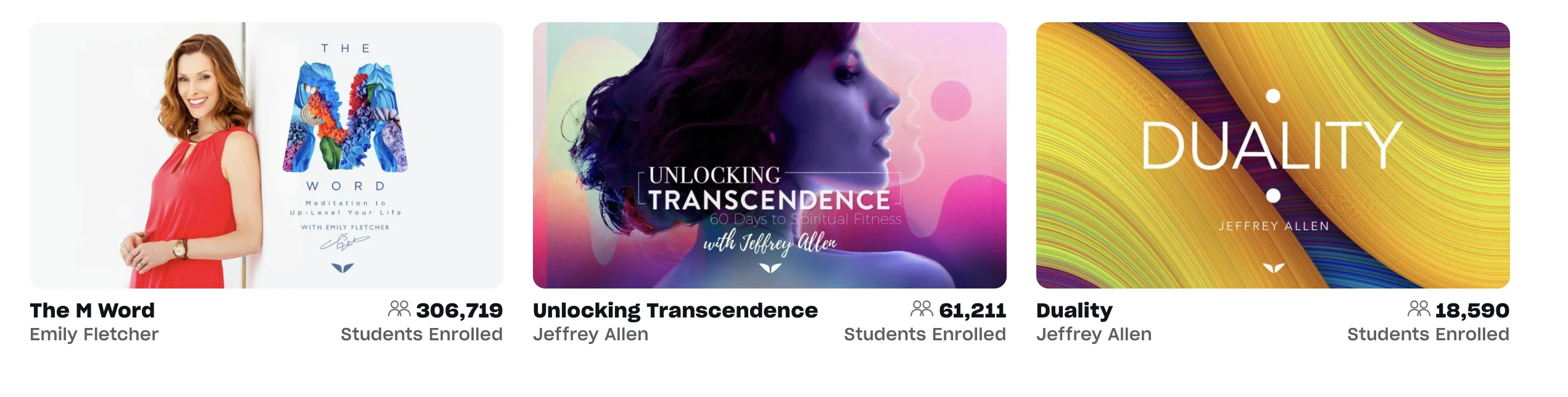Click the Mindvalley logo on Unlocking Transcendence cover

pos(770,268)
